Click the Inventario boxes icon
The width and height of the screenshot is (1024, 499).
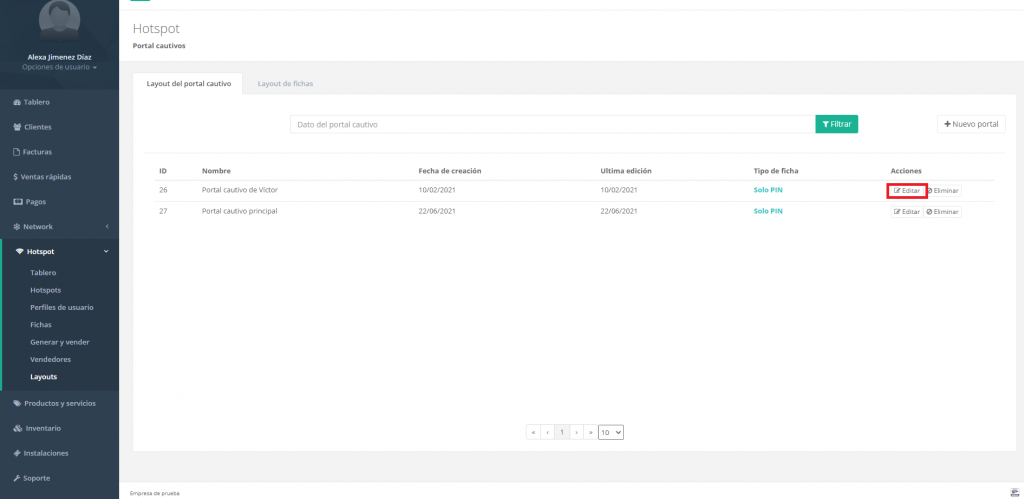17,428
